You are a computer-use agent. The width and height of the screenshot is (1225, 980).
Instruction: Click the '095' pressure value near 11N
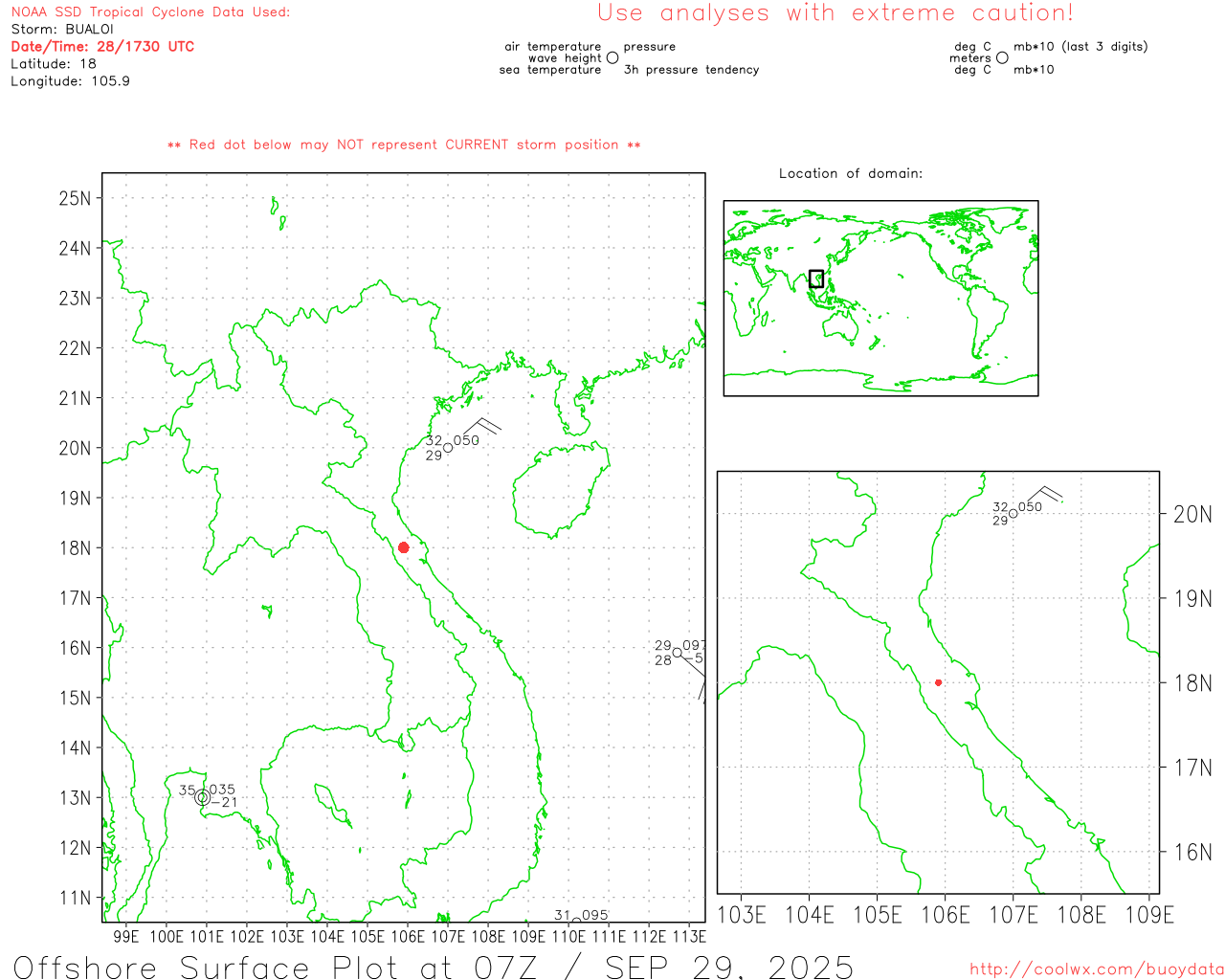click(594, 916)
